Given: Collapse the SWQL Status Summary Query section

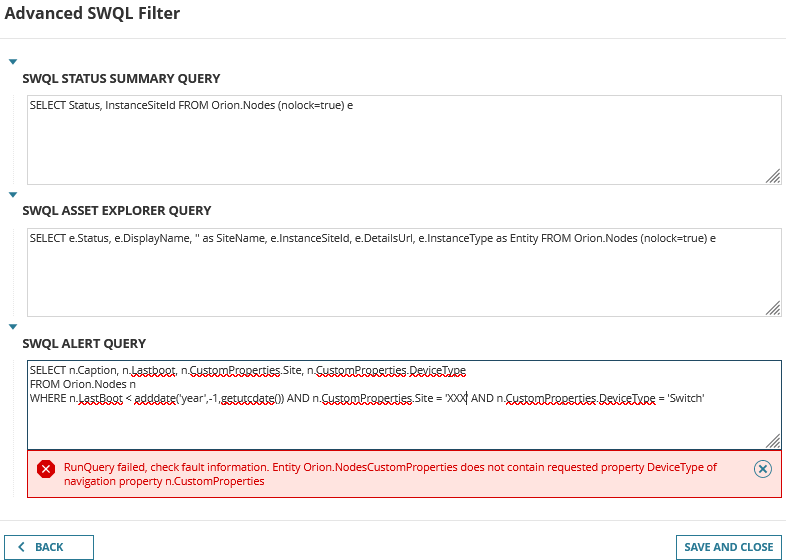Looking at the screenshot, I should pos(13,62).
